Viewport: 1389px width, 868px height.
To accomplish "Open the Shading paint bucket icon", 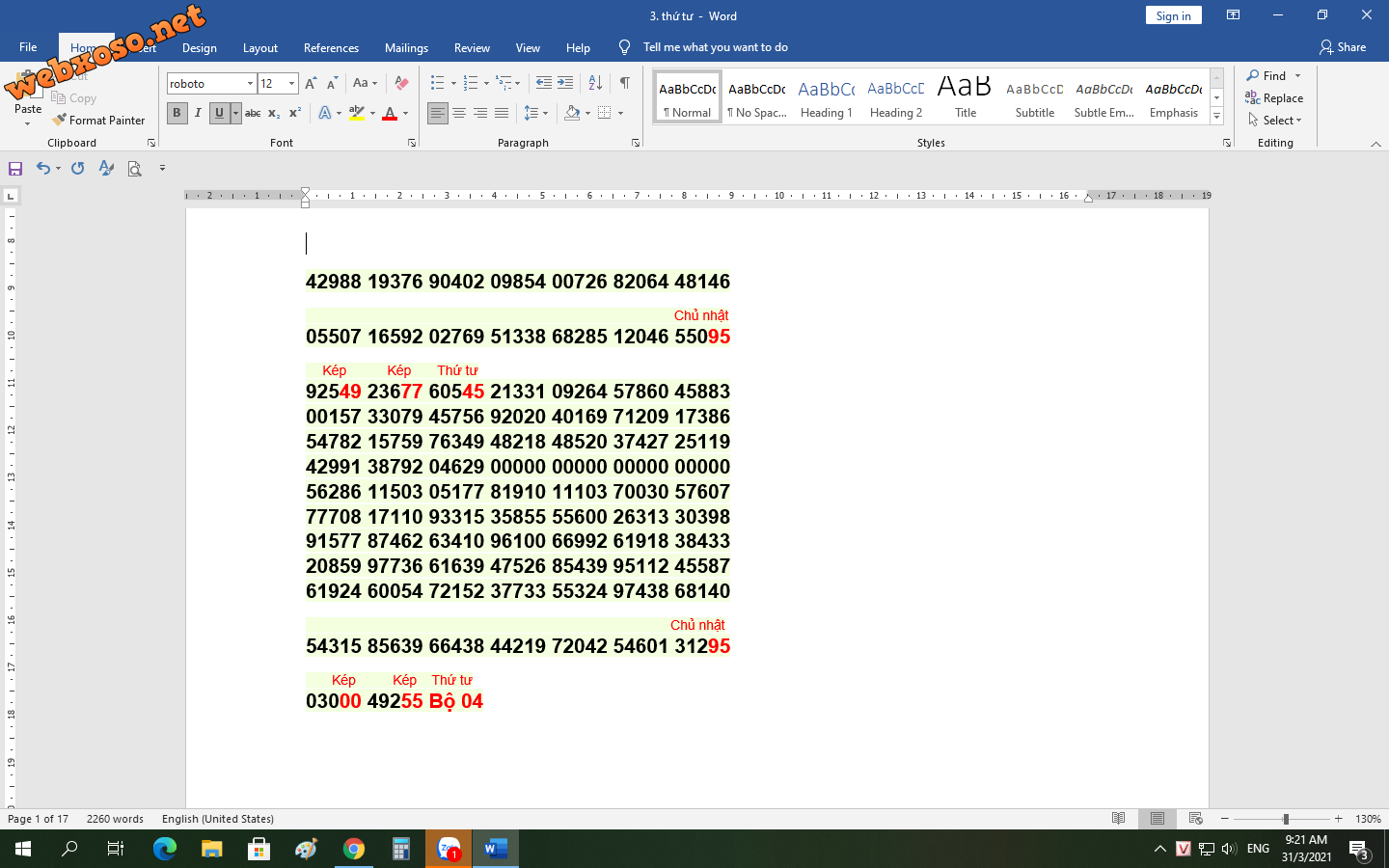I will tap(573, 114).
